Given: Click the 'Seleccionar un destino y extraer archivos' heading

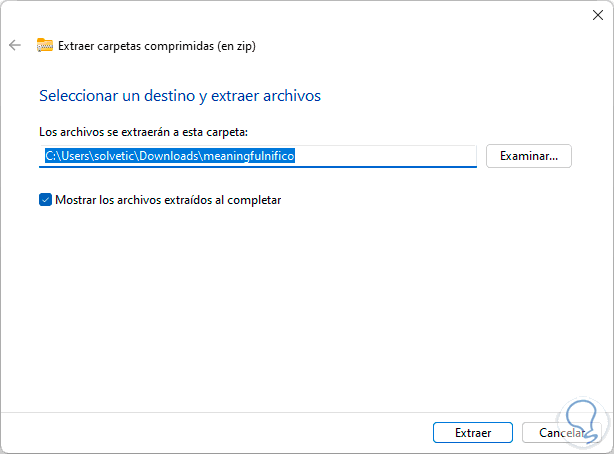Looking at the screenshot, I should click(179, 96).
